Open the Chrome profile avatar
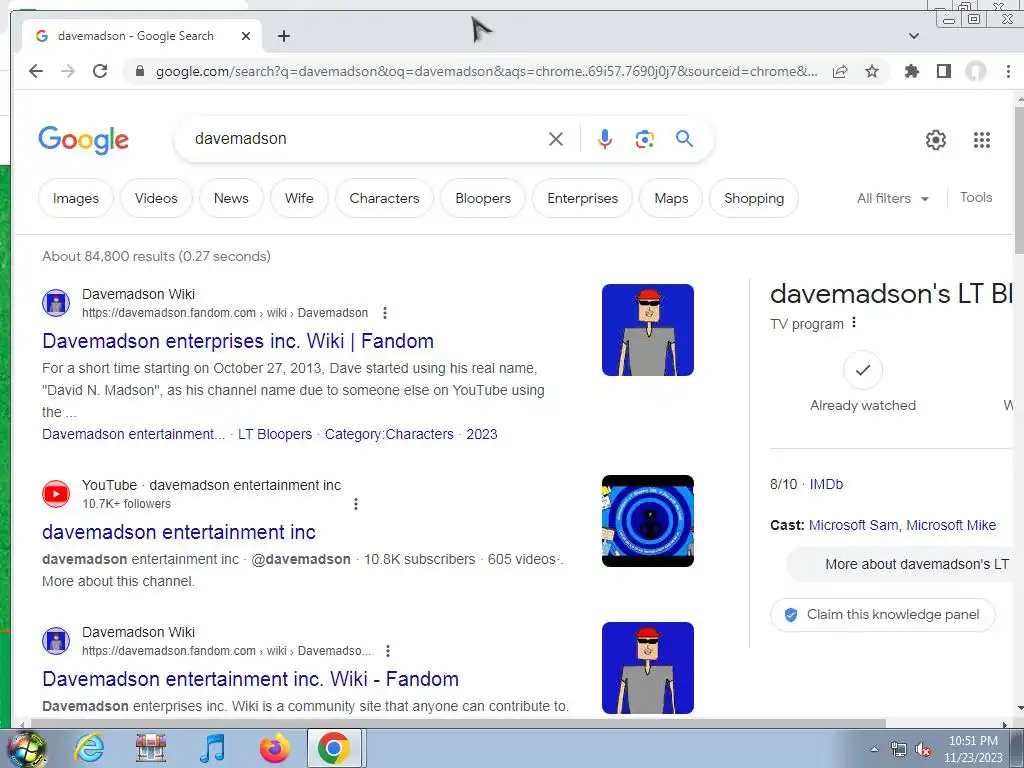The height and width of the screenshot is (768, 1024). 976,71
